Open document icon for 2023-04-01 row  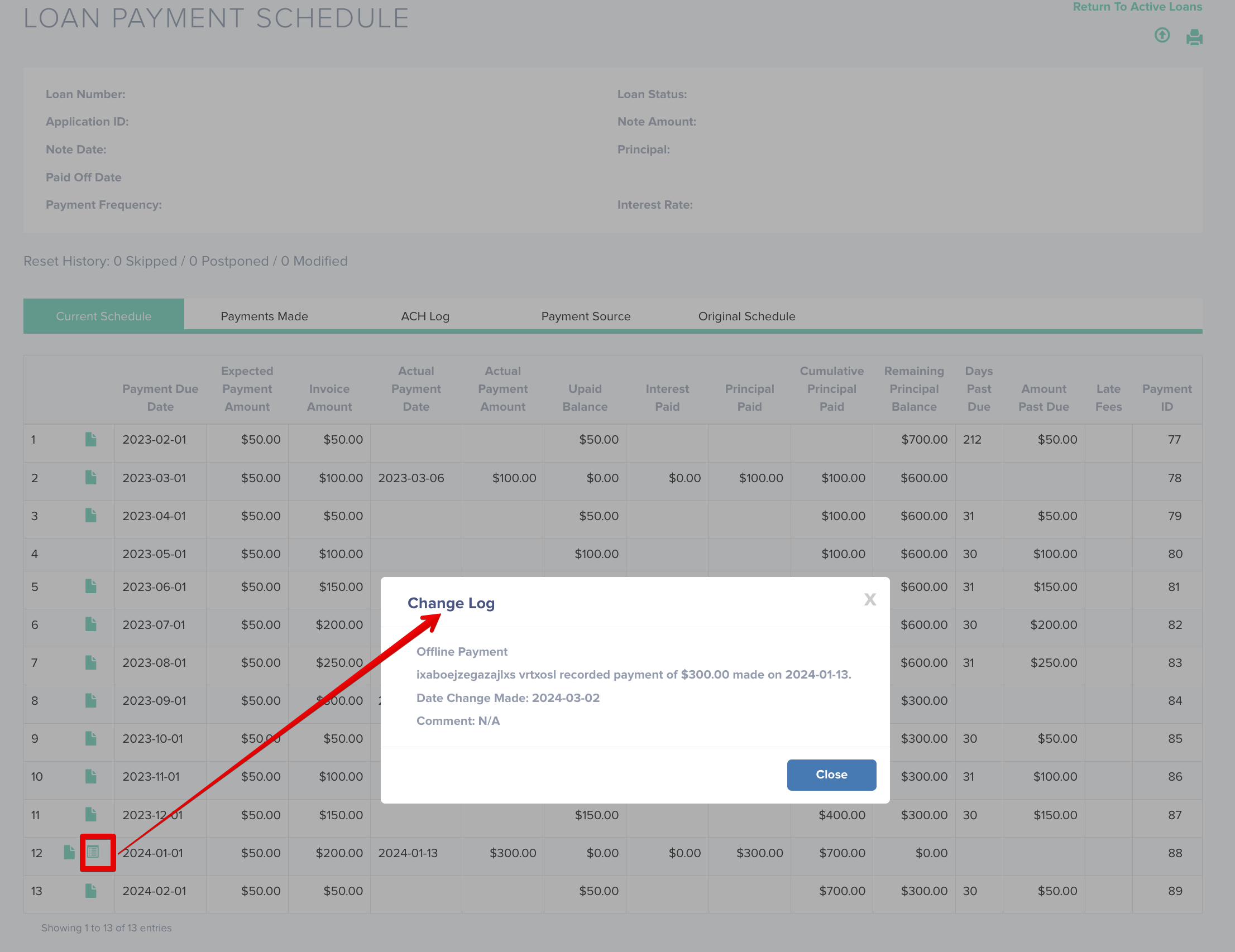tap(90, 515)
